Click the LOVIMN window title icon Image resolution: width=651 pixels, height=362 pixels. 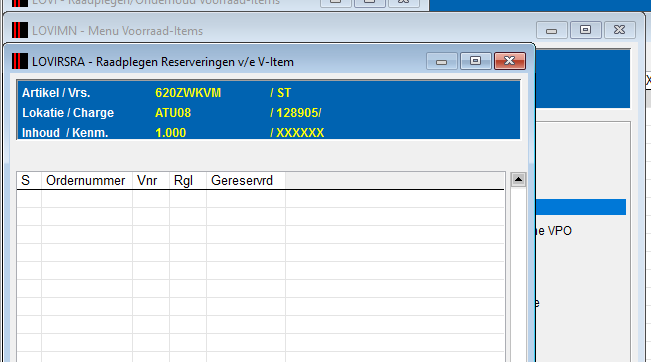click(20, 30)
